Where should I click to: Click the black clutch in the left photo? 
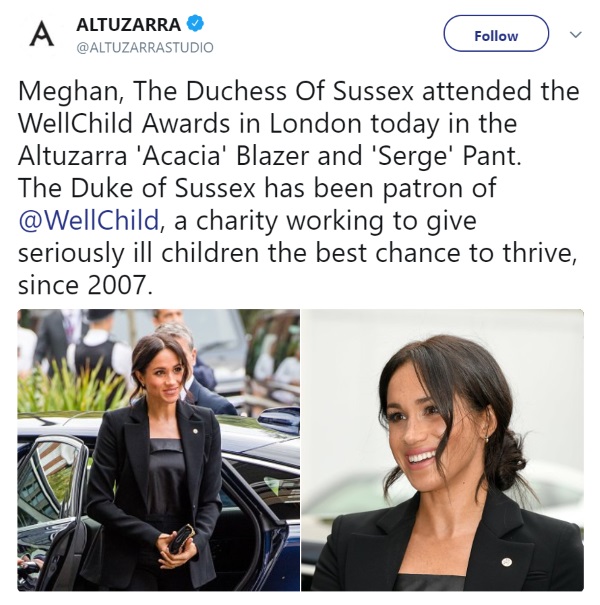pos(181,539)
